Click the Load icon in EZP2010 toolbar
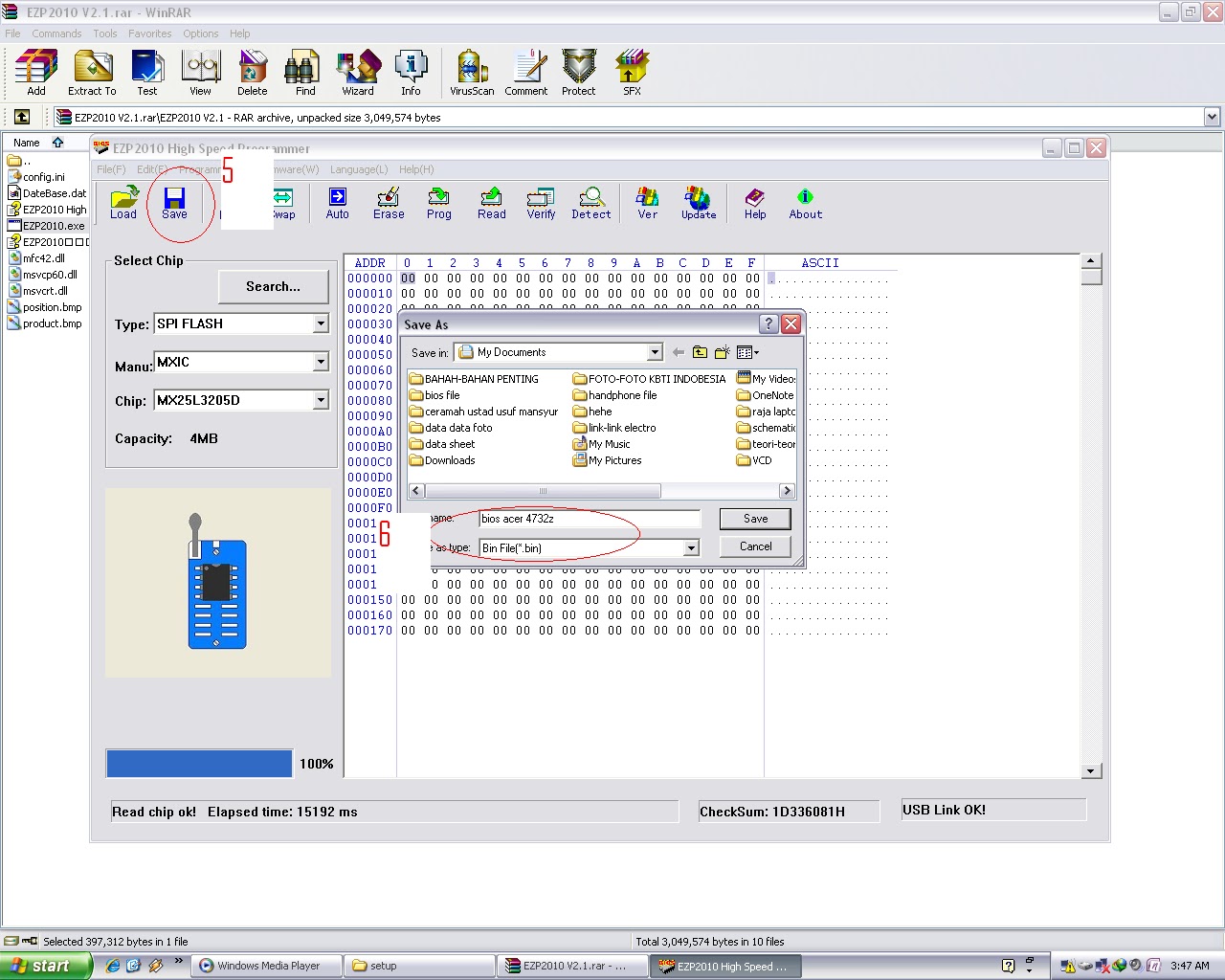The height and width of the screenshot is (980, 1225). coord(123,203)
